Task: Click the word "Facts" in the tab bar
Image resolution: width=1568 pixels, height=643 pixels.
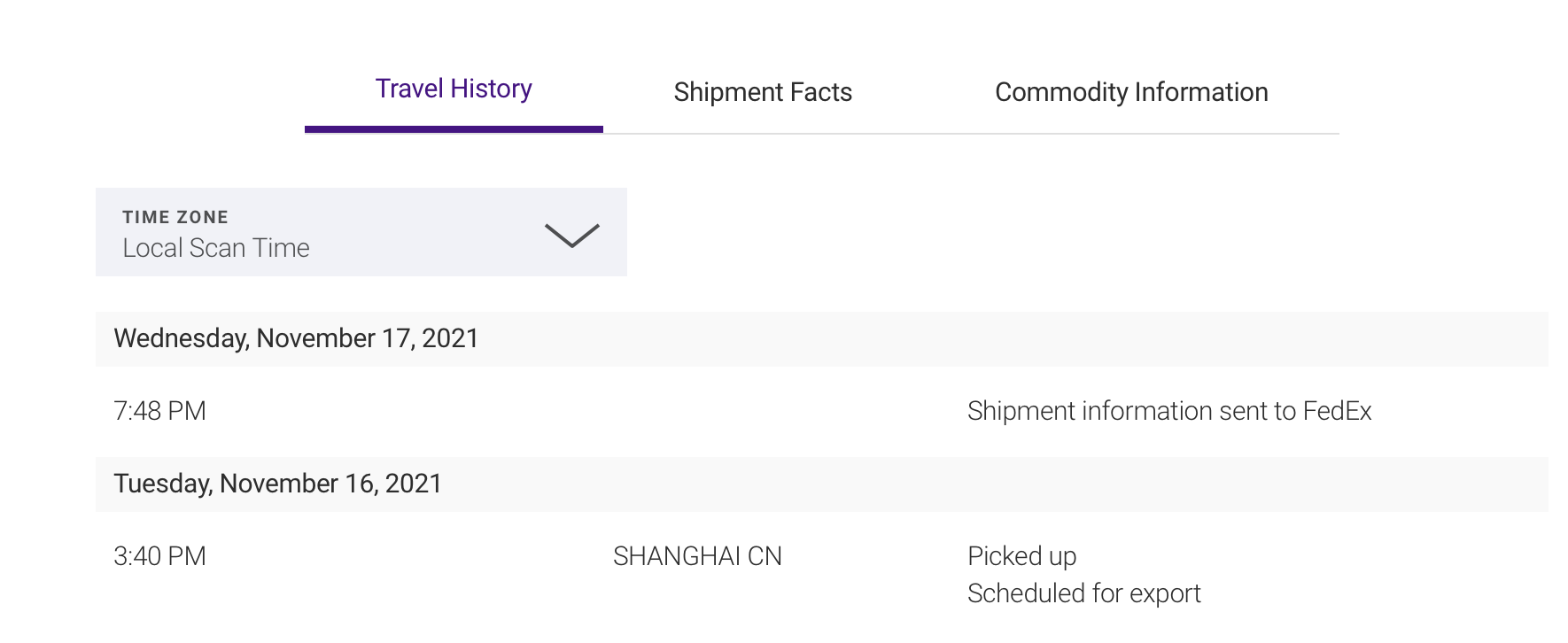Action: 820,92
